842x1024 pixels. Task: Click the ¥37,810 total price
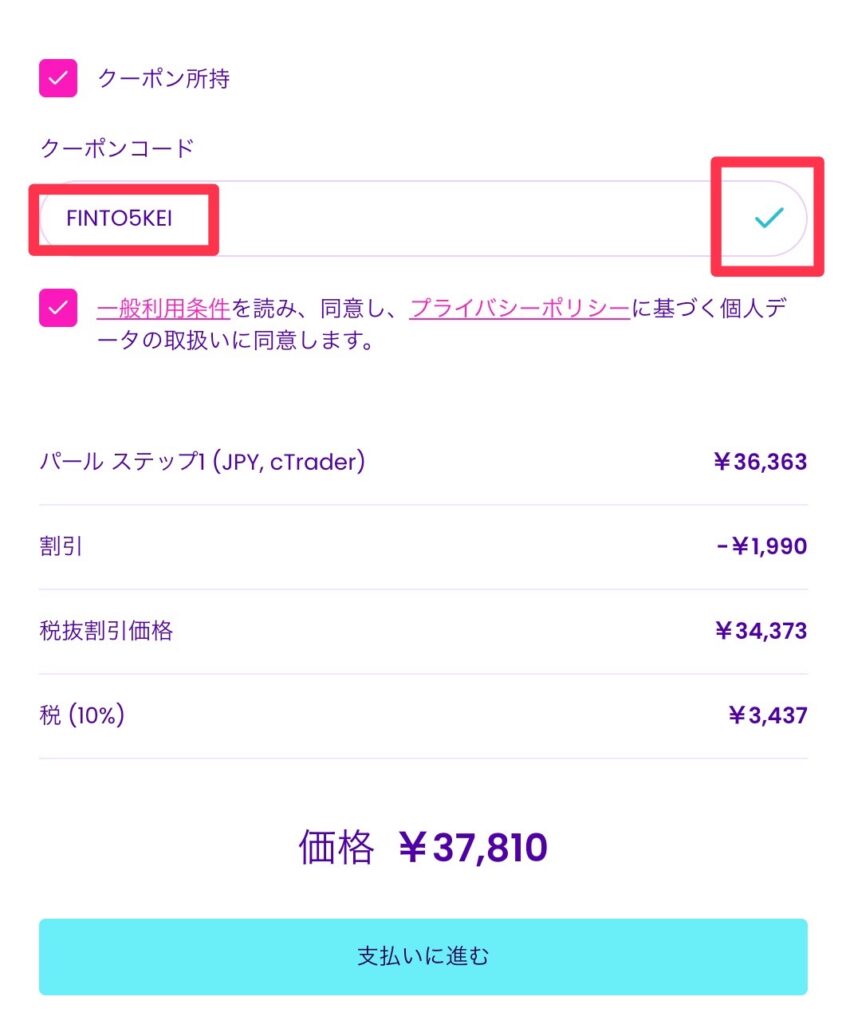tap(472, 848)
